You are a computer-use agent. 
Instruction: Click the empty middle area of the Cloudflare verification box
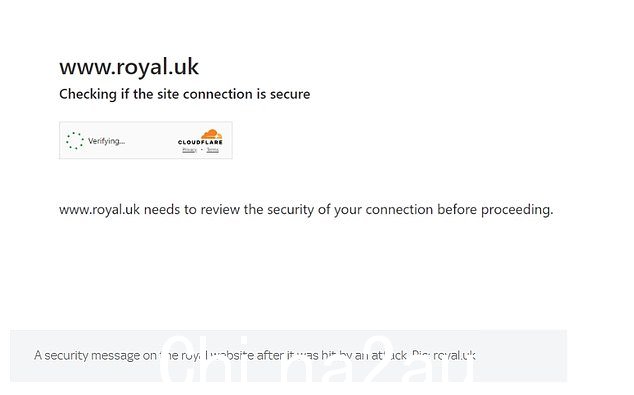151,141
